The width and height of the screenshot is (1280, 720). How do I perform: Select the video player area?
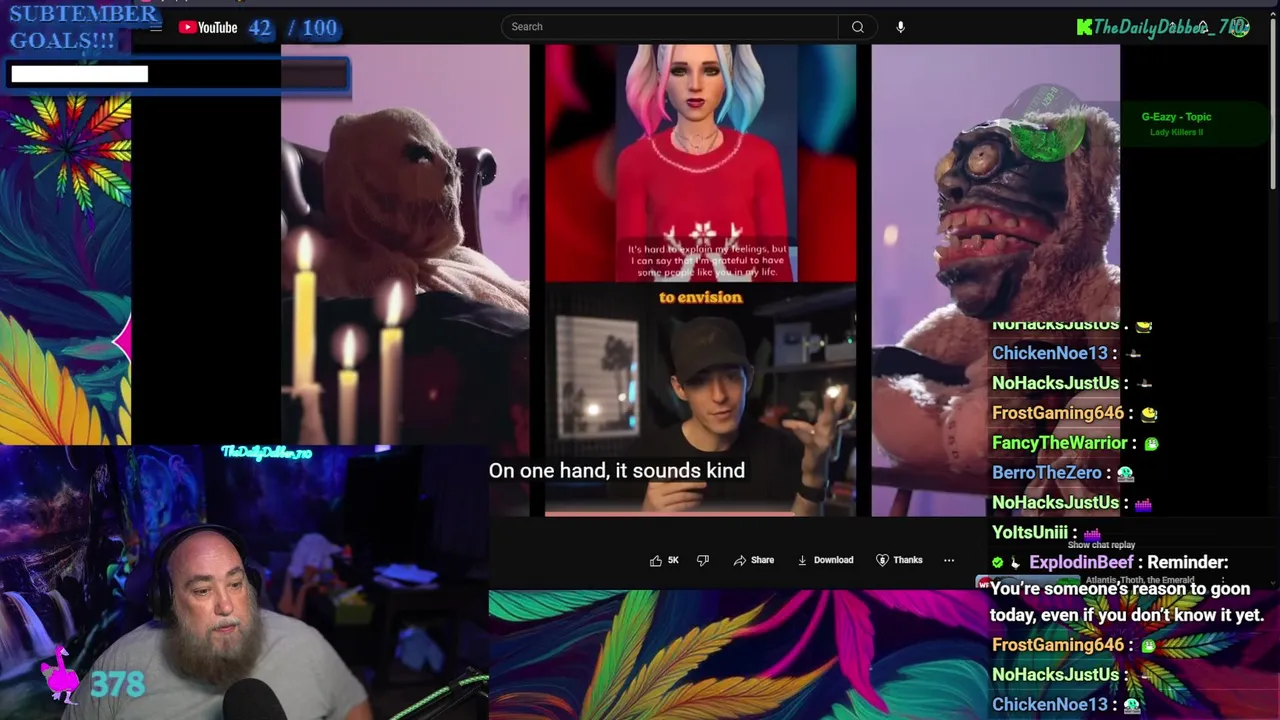click(x=700, y=280)
